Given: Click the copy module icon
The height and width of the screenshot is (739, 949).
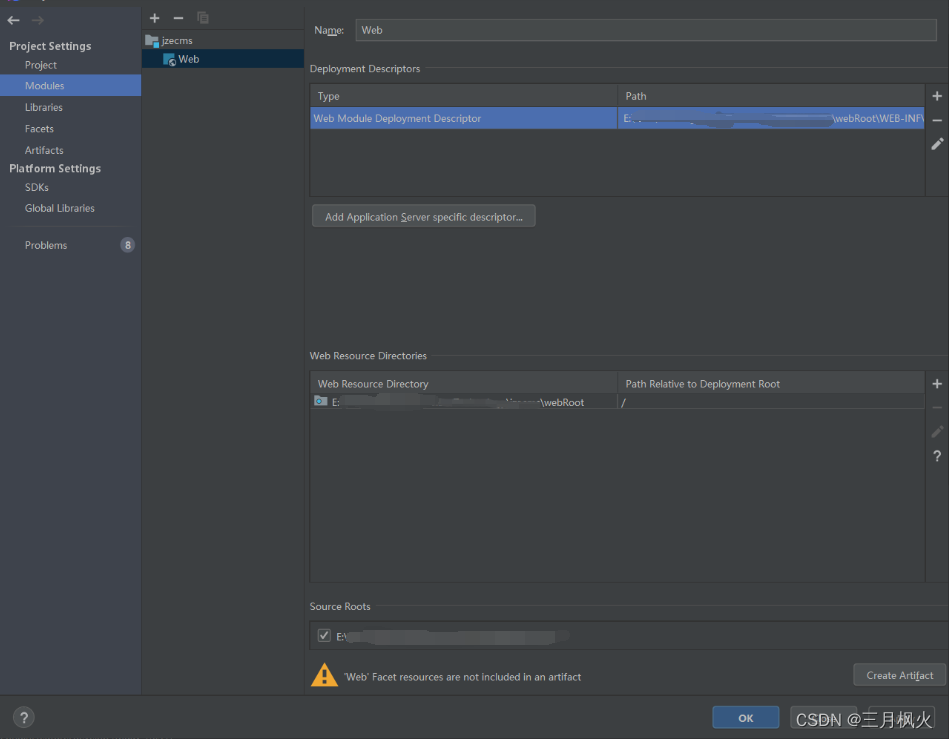Looking at the screenshot, I should click(203, 18).
